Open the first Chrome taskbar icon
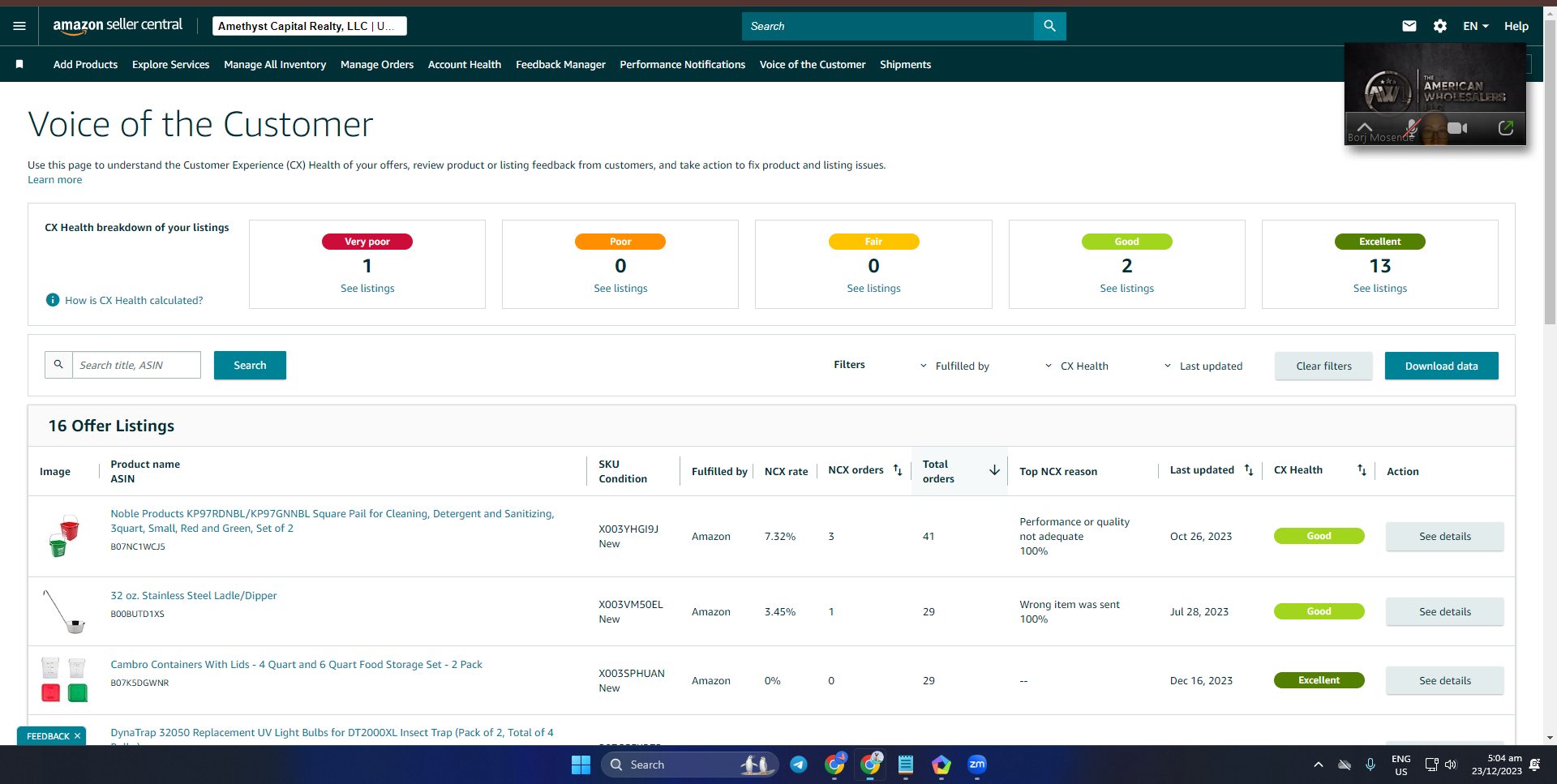 (x=834, y=765)
